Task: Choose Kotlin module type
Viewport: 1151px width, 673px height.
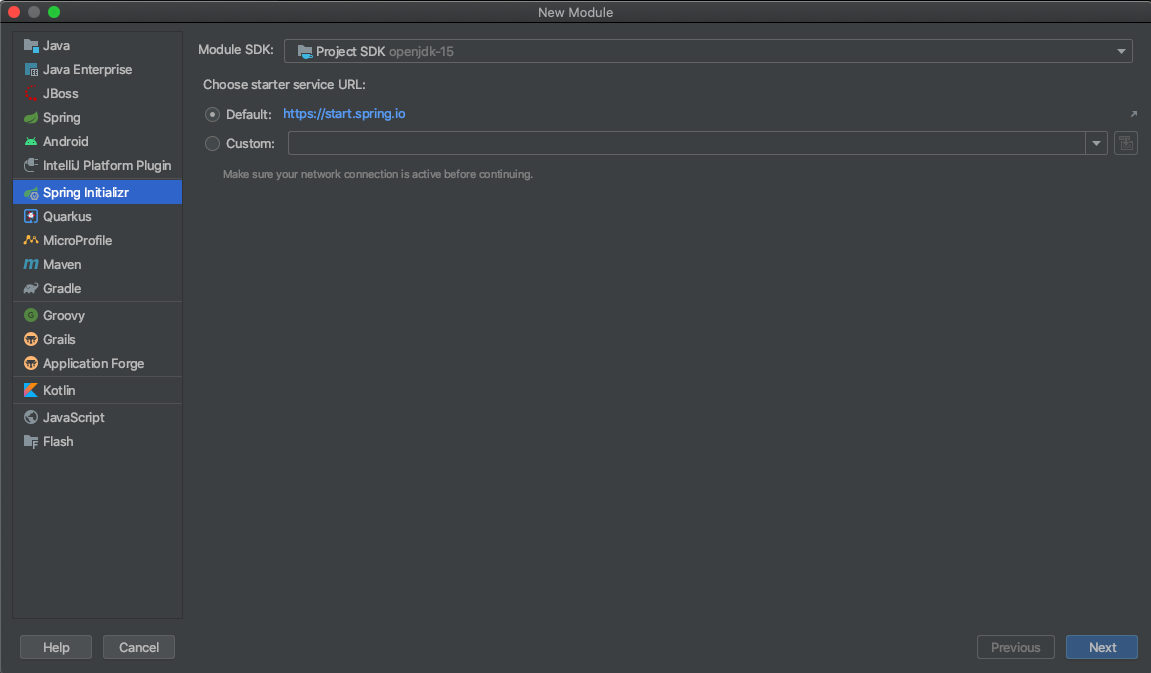Action: (98, 390)
